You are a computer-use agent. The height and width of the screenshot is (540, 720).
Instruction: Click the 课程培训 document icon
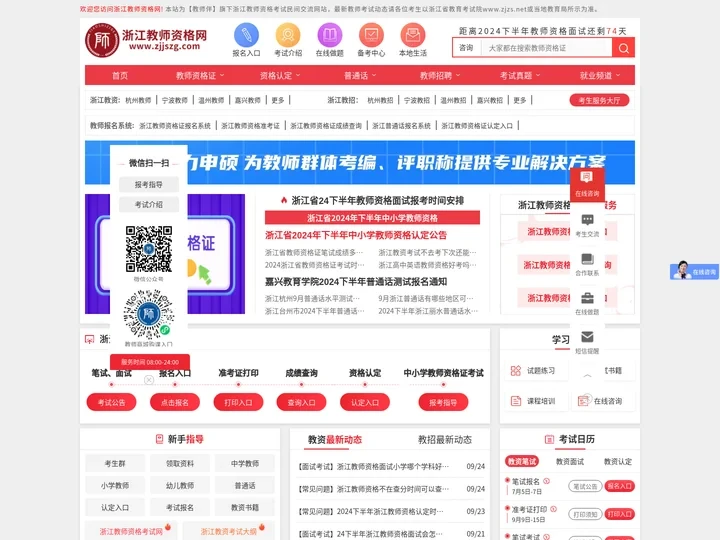coord(516,401)
